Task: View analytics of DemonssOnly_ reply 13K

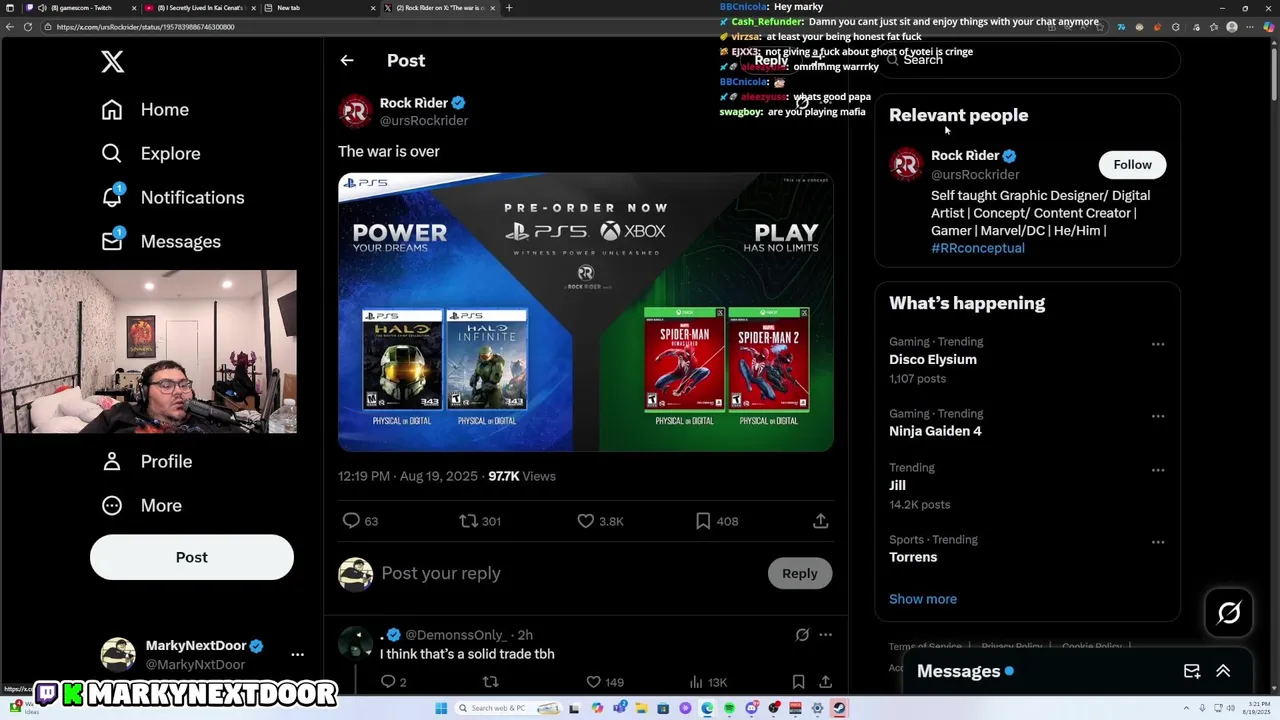Action: [x=708, y=682]
